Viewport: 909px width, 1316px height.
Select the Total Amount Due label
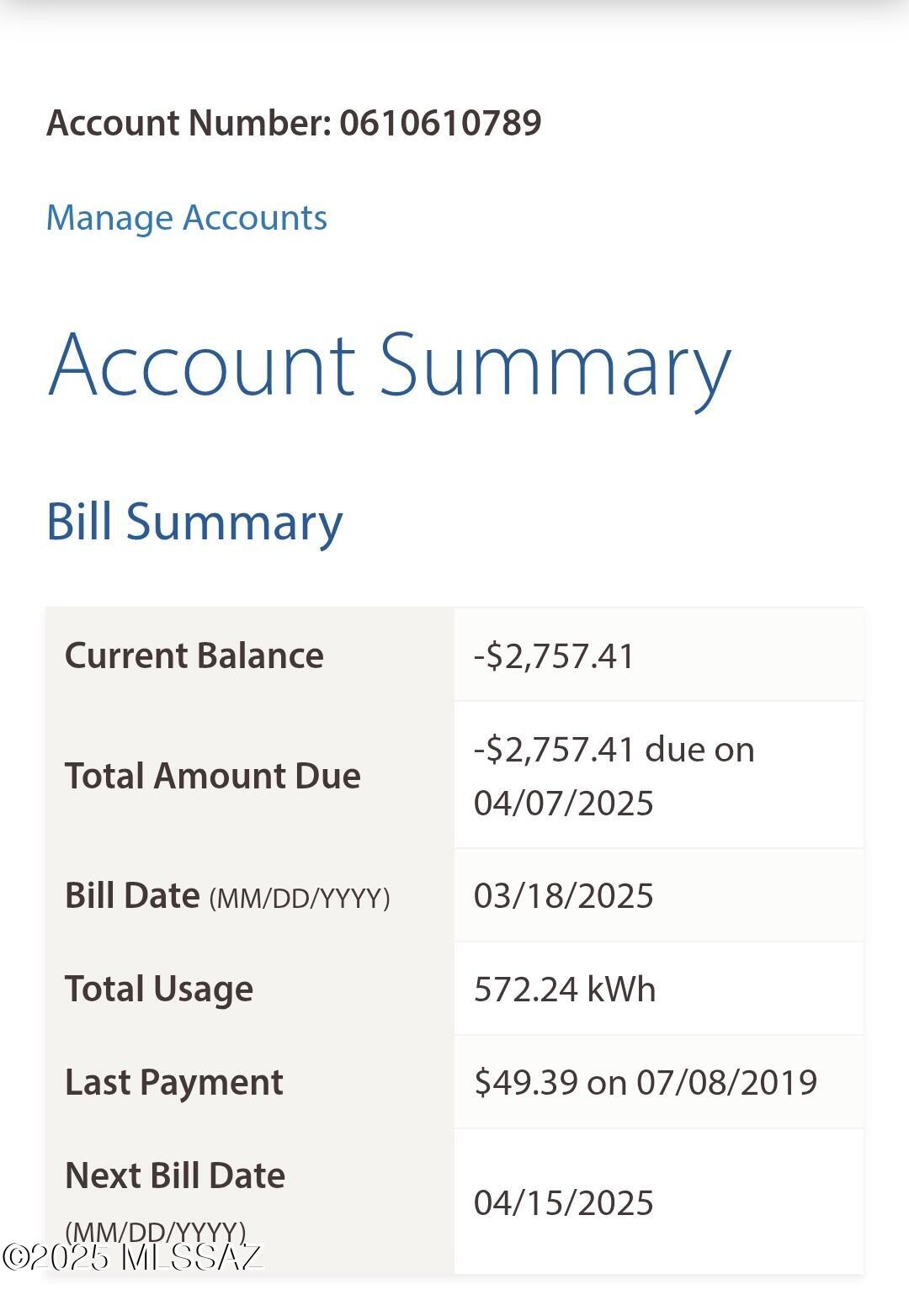click(213, 776)
